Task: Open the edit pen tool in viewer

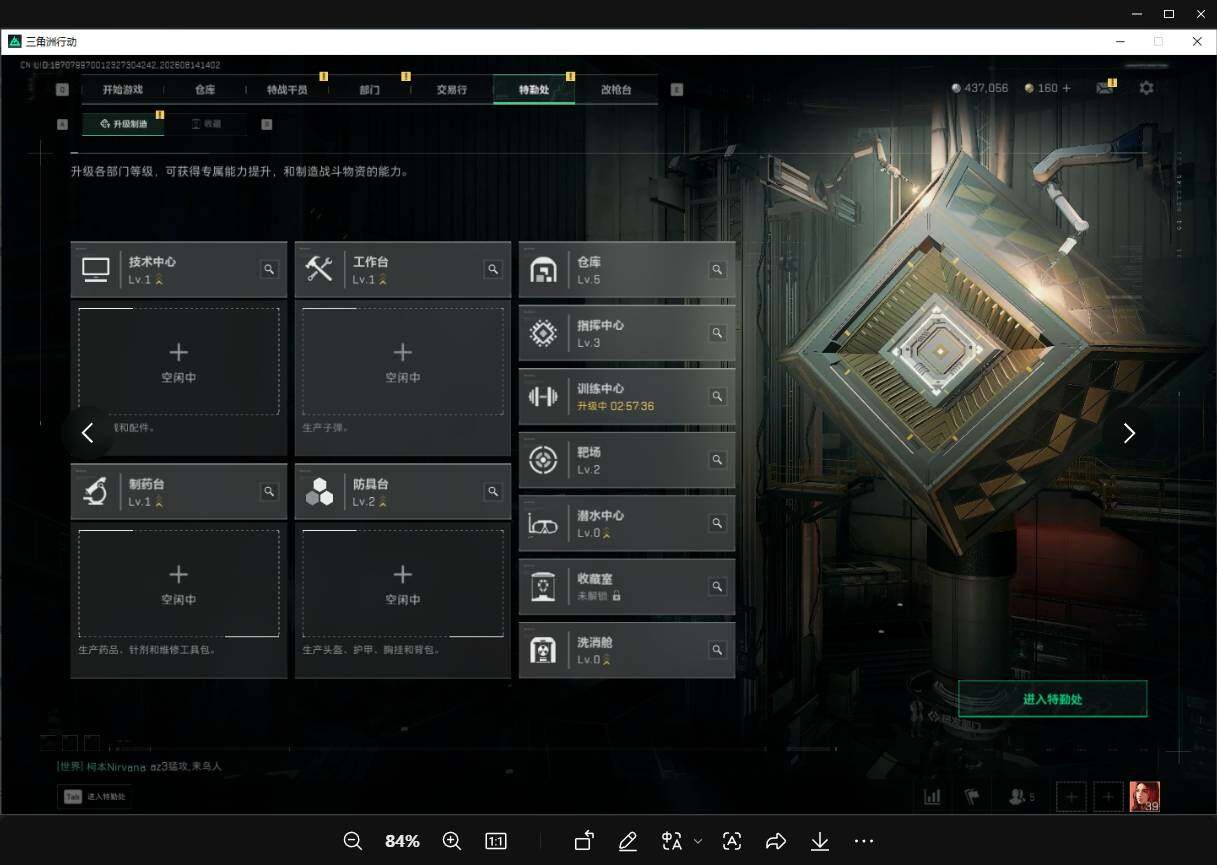Action: click(628, 841)
